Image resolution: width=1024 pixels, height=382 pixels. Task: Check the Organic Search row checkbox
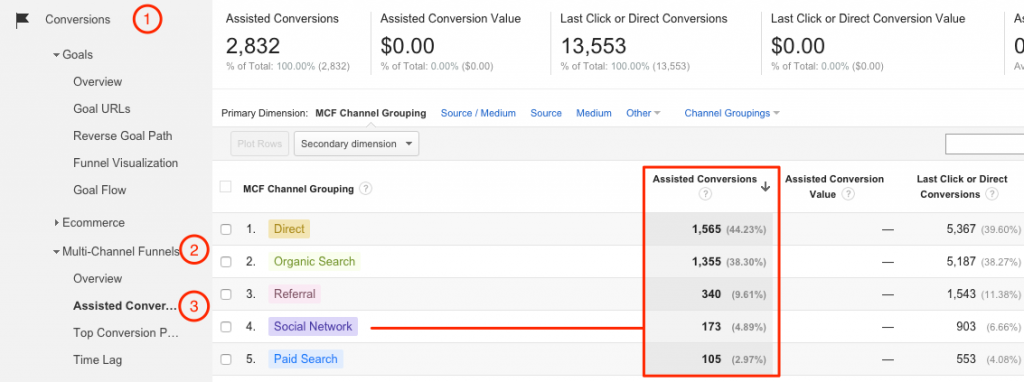click(x=226, y=262)
